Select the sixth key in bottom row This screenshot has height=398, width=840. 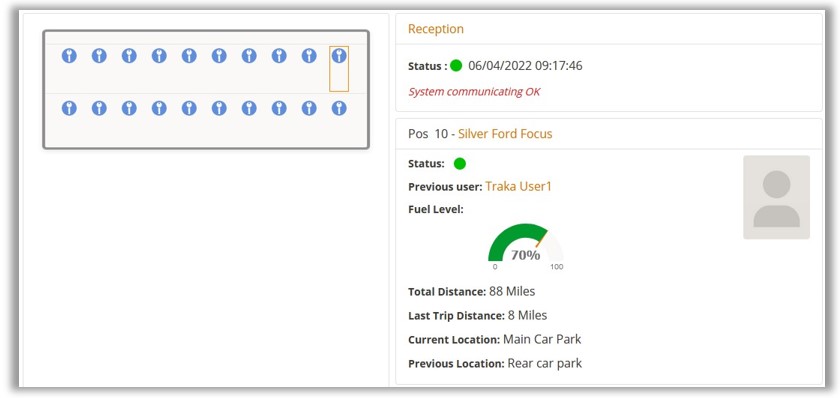click(219, 108)
